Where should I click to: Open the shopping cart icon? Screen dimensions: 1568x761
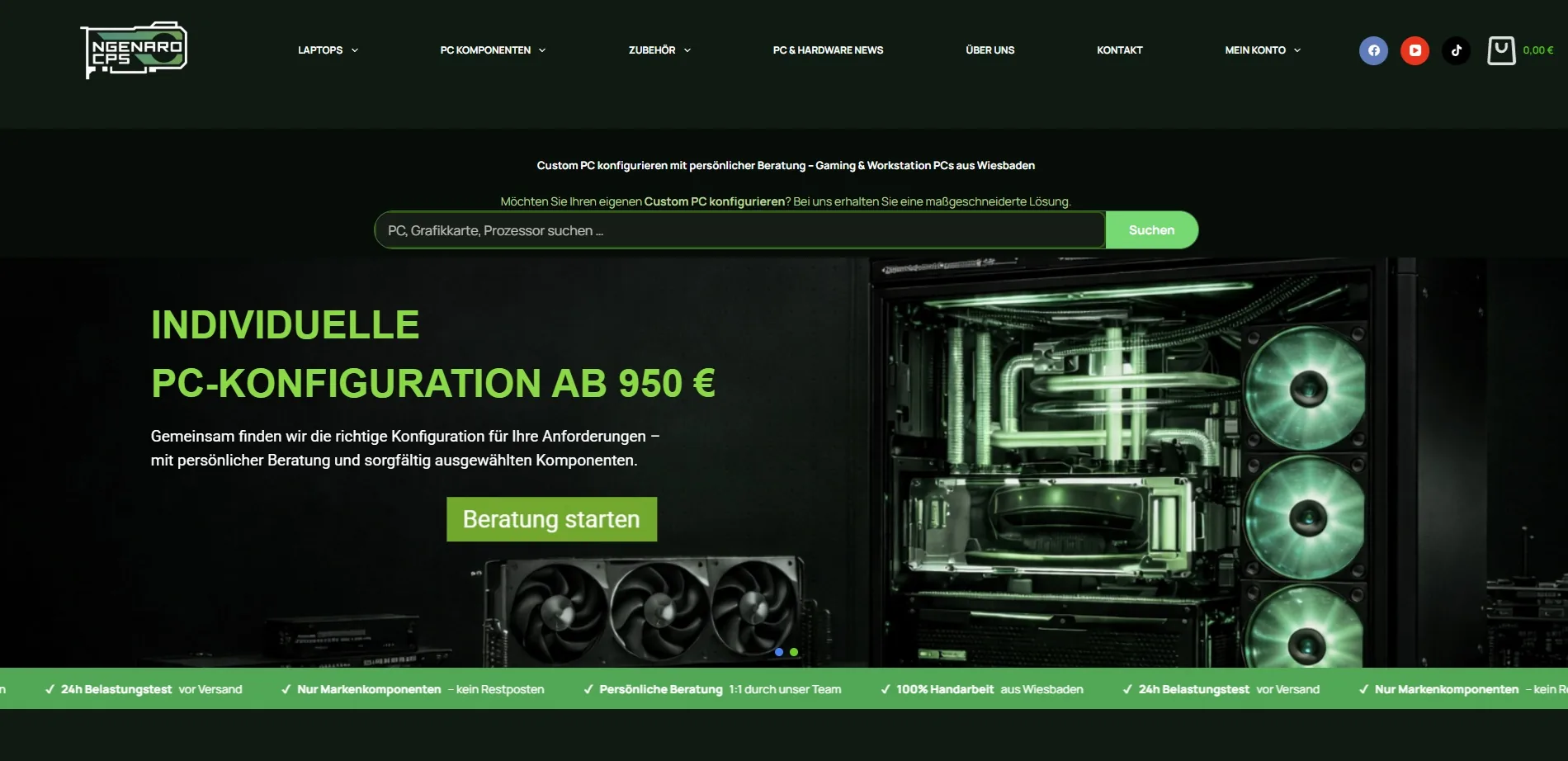pyautogui.click(x=1501, y=50)
